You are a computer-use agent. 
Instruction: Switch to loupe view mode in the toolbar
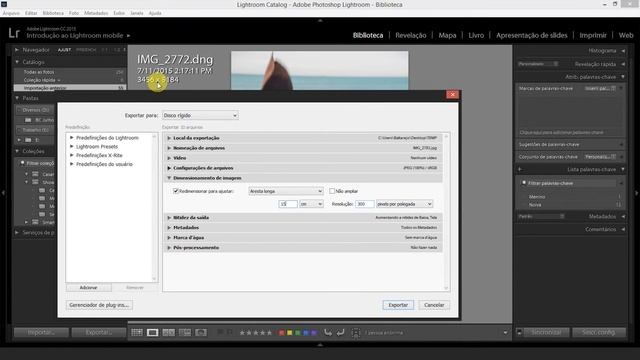coord(153,333)
